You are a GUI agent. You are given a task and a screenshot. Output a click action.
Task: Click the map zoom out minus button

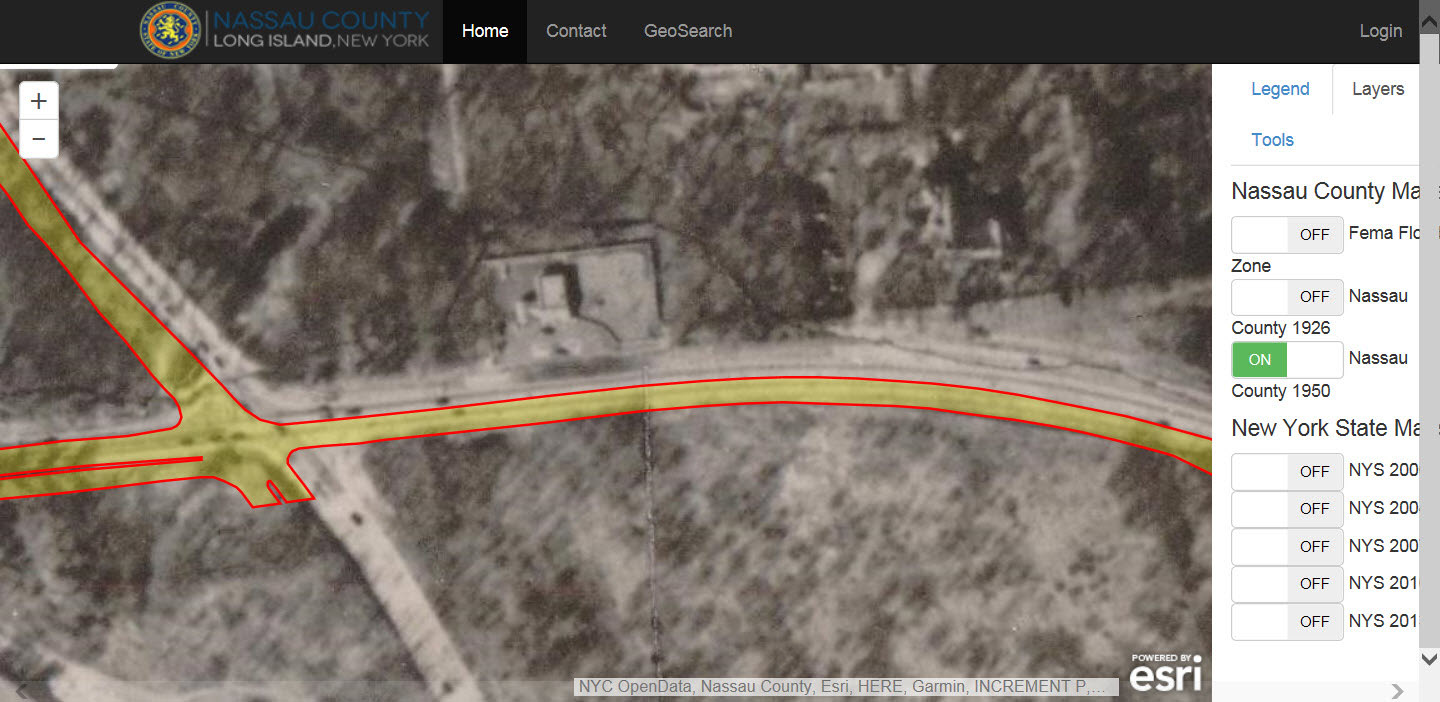[x=39, y=139]
